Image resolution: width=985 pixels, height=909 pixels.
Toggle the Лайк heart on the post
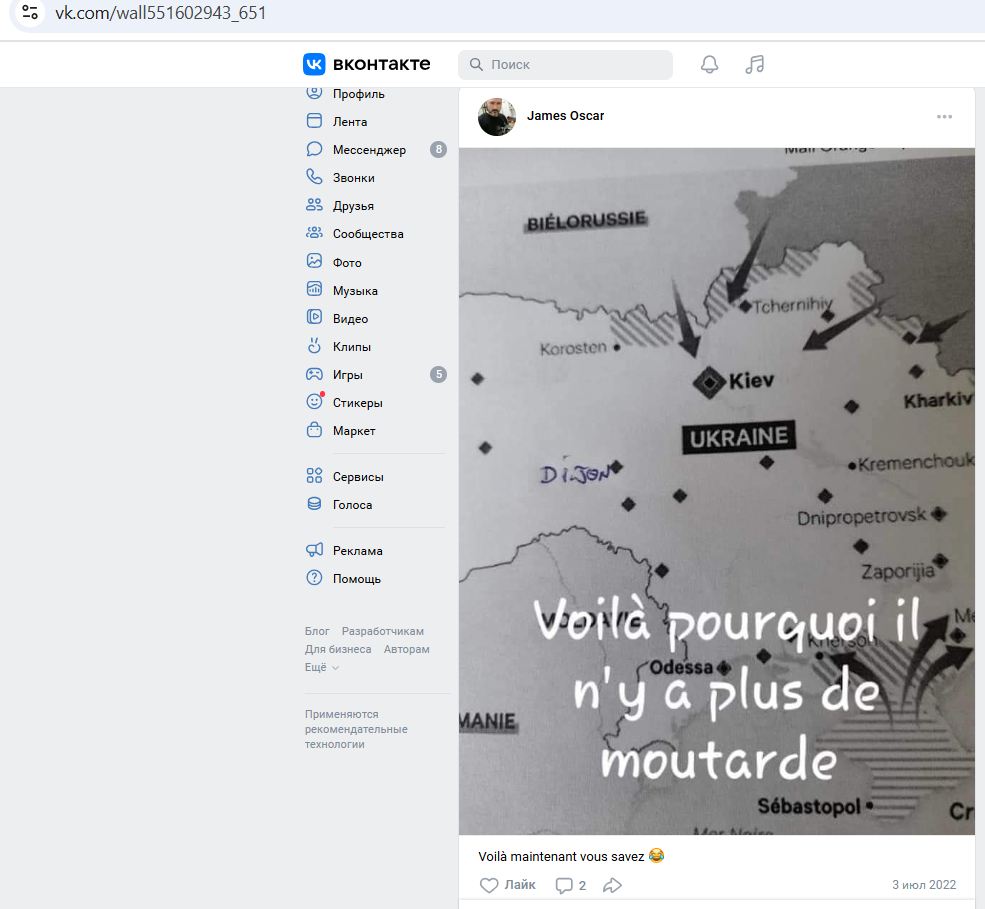[489, 885]
